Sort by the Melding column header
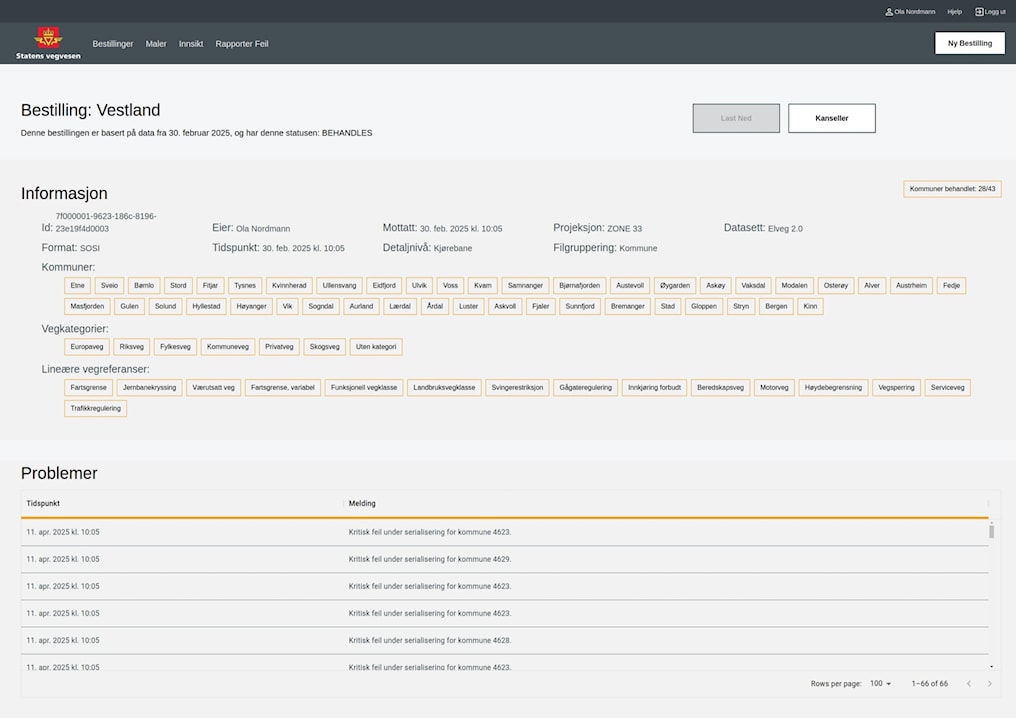1016x718 pixels. (362, 504)
